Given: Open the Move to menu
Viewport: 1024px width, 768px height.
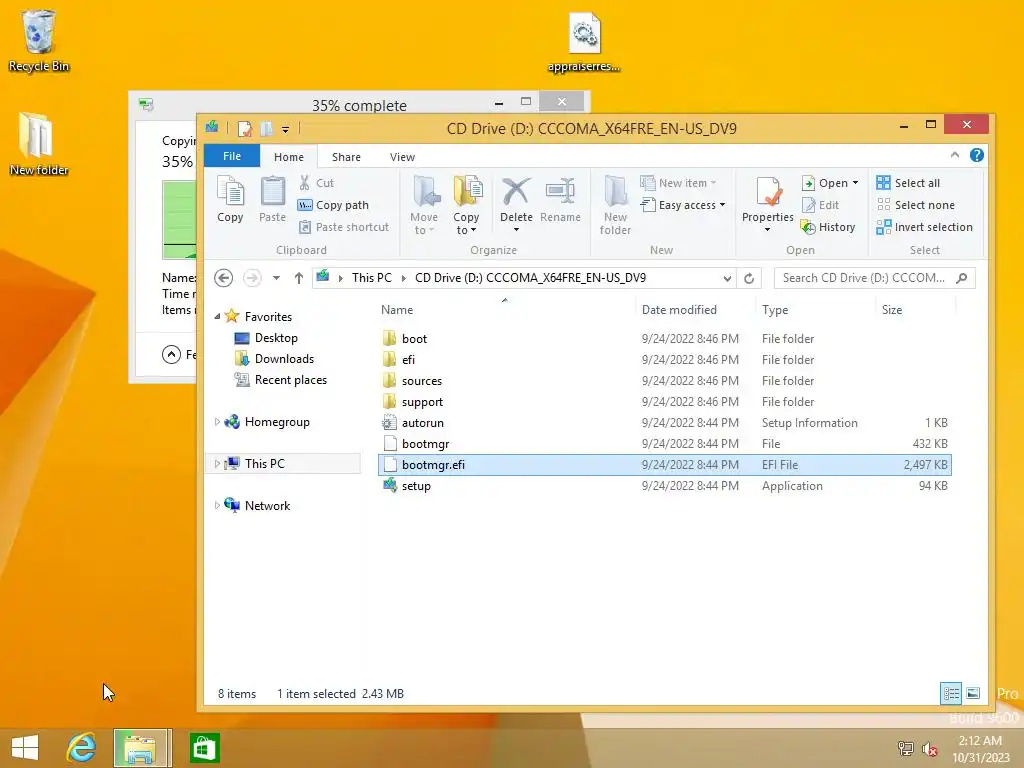Looking at the screenshot, I should (x=424, y=206).
